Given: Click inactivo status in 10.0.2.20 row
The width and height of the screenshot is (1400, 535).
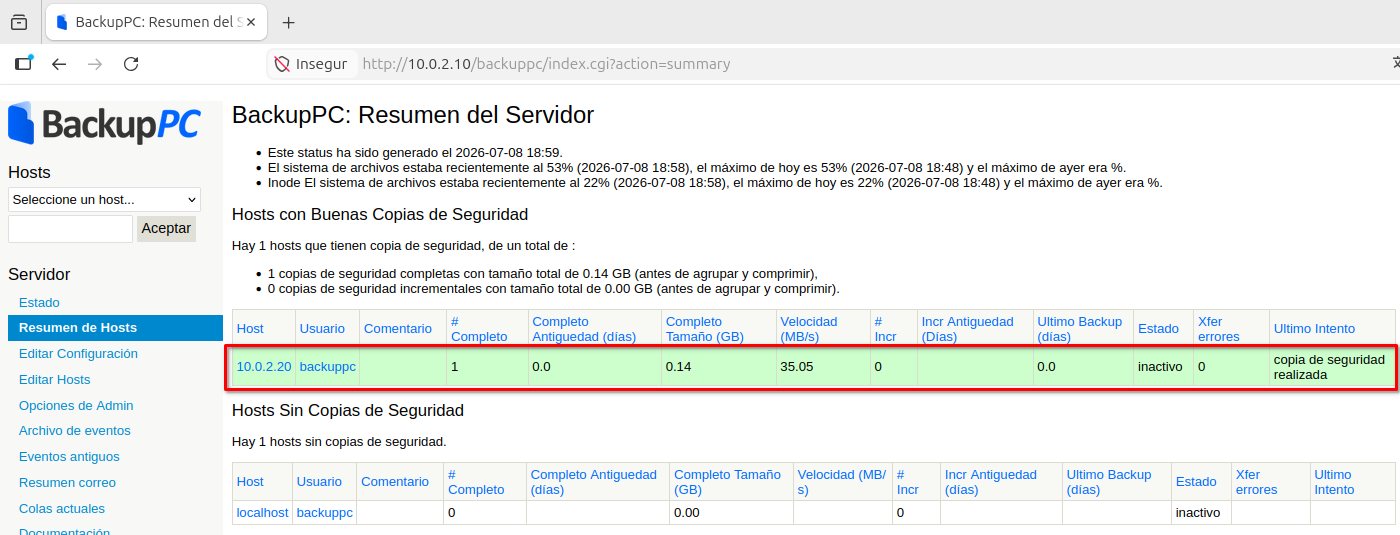Looking at the screenshot, I should 1160,367.
